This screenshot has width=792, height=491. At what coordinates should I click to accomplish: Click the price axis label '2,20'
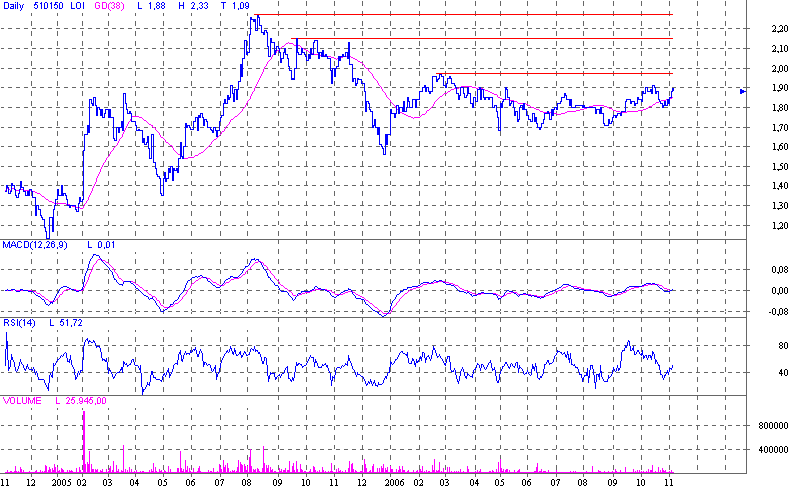click(780, 29)
